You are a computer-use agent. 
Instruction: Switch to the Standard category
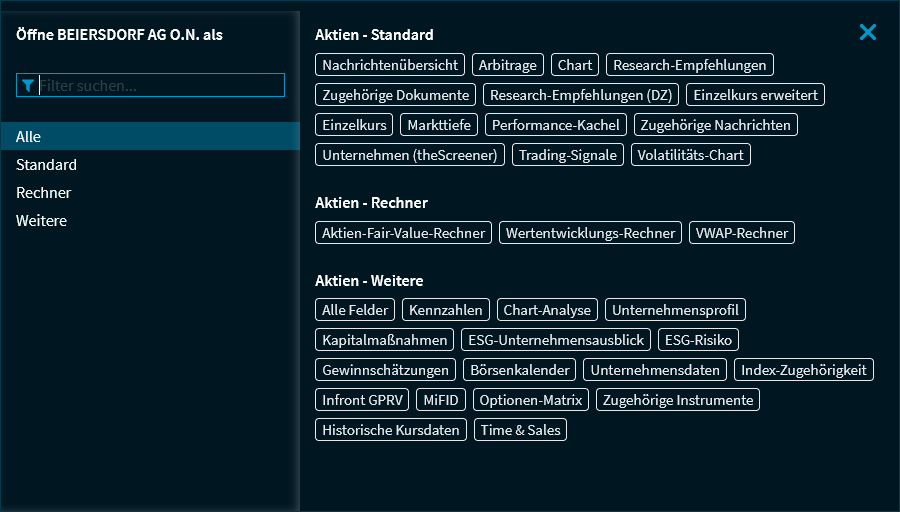click(x=46, y=165)
